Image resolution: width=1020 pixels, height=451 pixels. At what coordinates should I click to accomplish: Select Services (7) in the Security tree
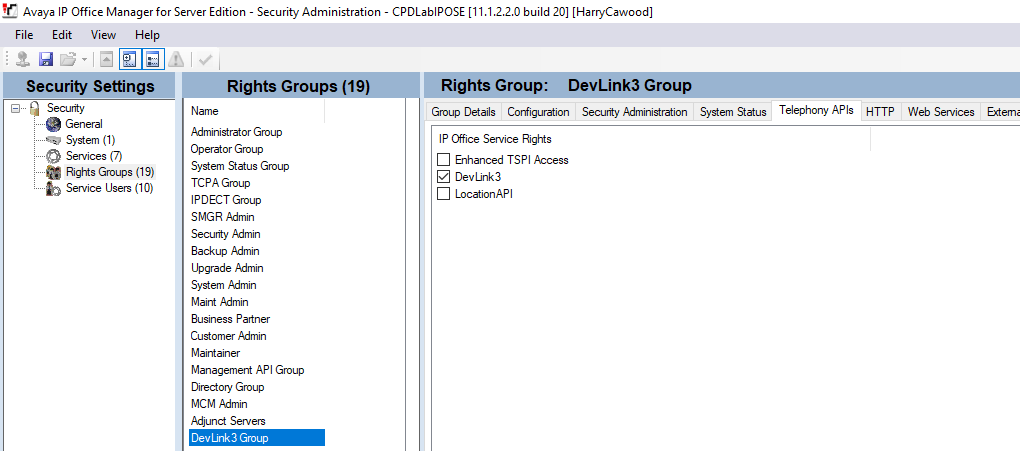94,156
